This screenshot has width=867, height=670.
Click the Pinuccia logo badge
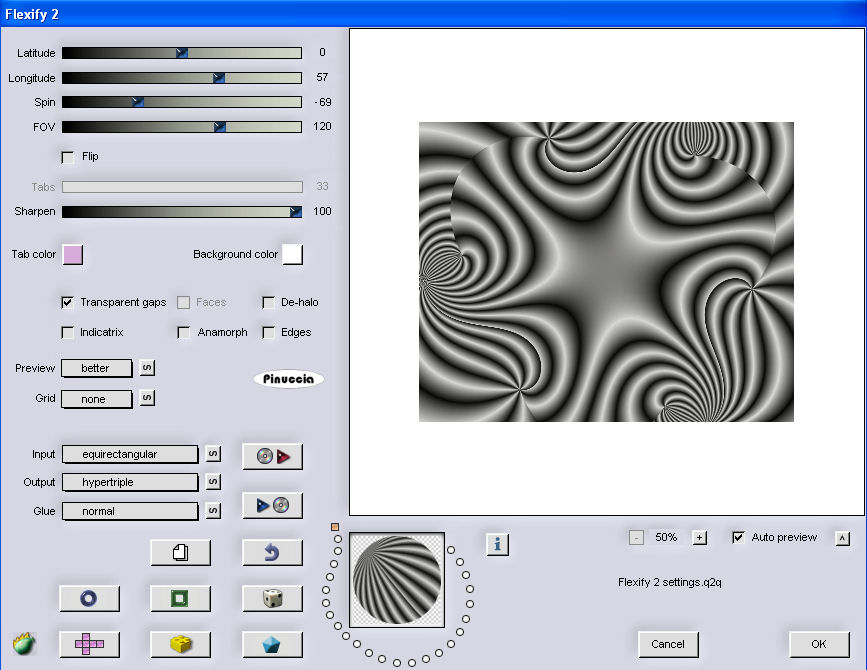tap(289, 379)
